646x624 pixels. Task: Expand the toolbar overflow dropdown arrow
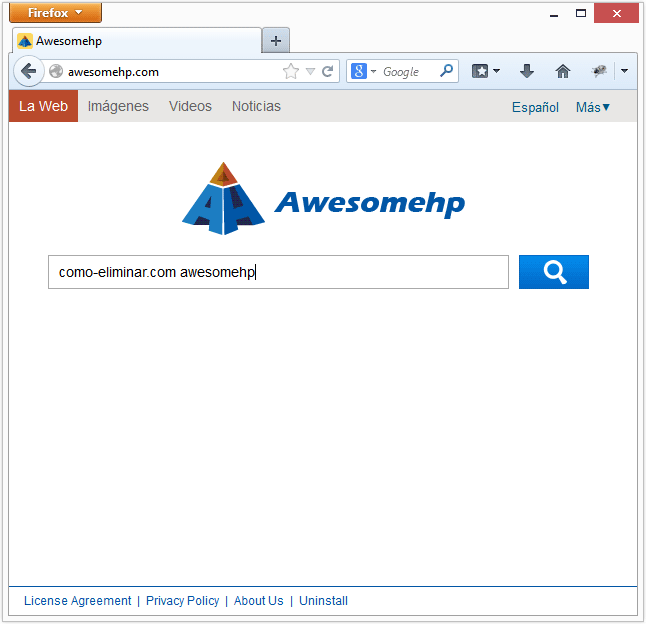click(625, 71)
